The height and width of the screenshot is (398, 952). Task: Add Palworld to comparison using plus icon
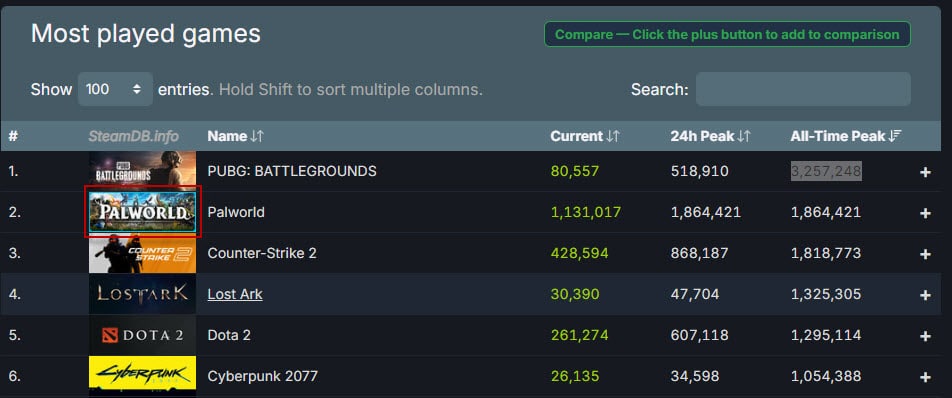[925, 213]
